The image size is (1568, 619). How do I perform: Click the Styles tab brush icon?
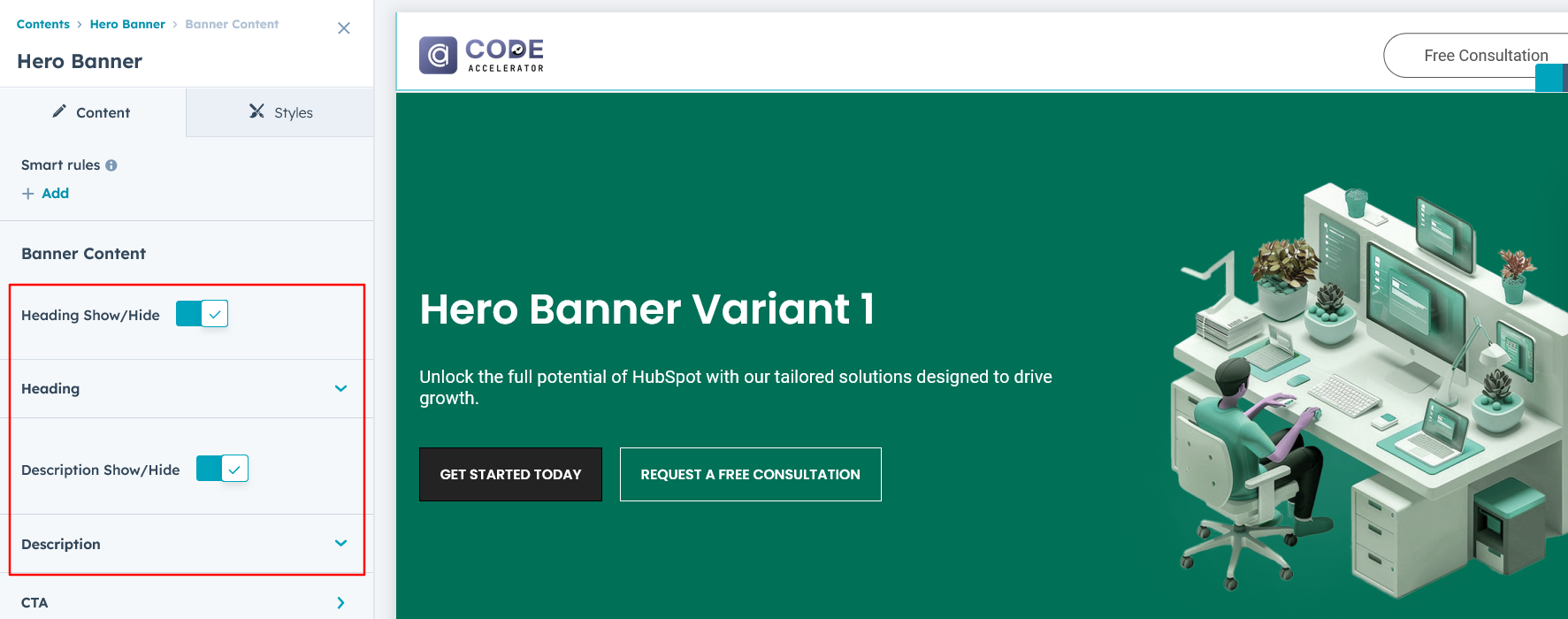click(x=256, y=111)
